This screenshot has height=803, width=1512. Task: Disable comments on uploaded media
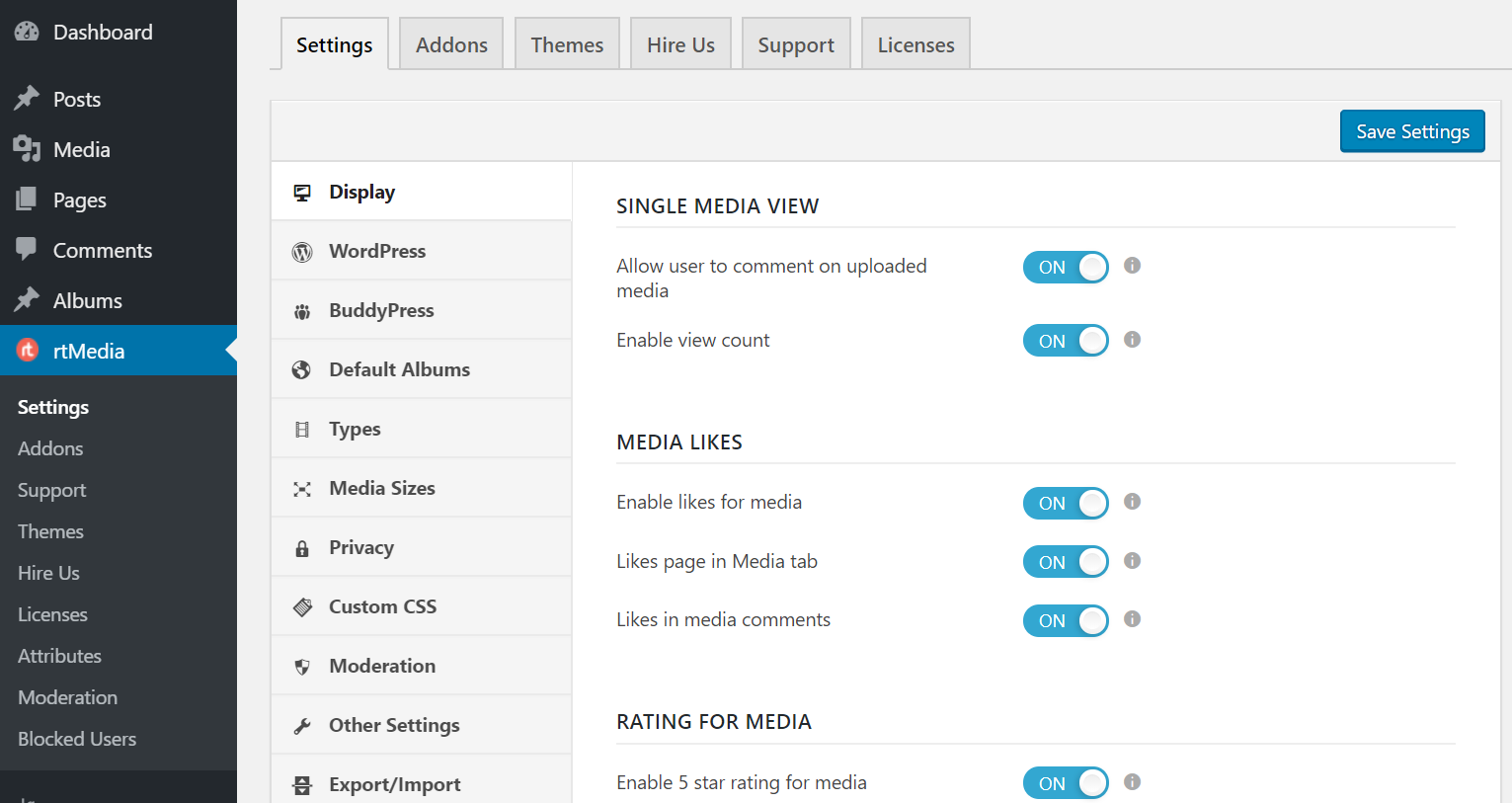1066,267
